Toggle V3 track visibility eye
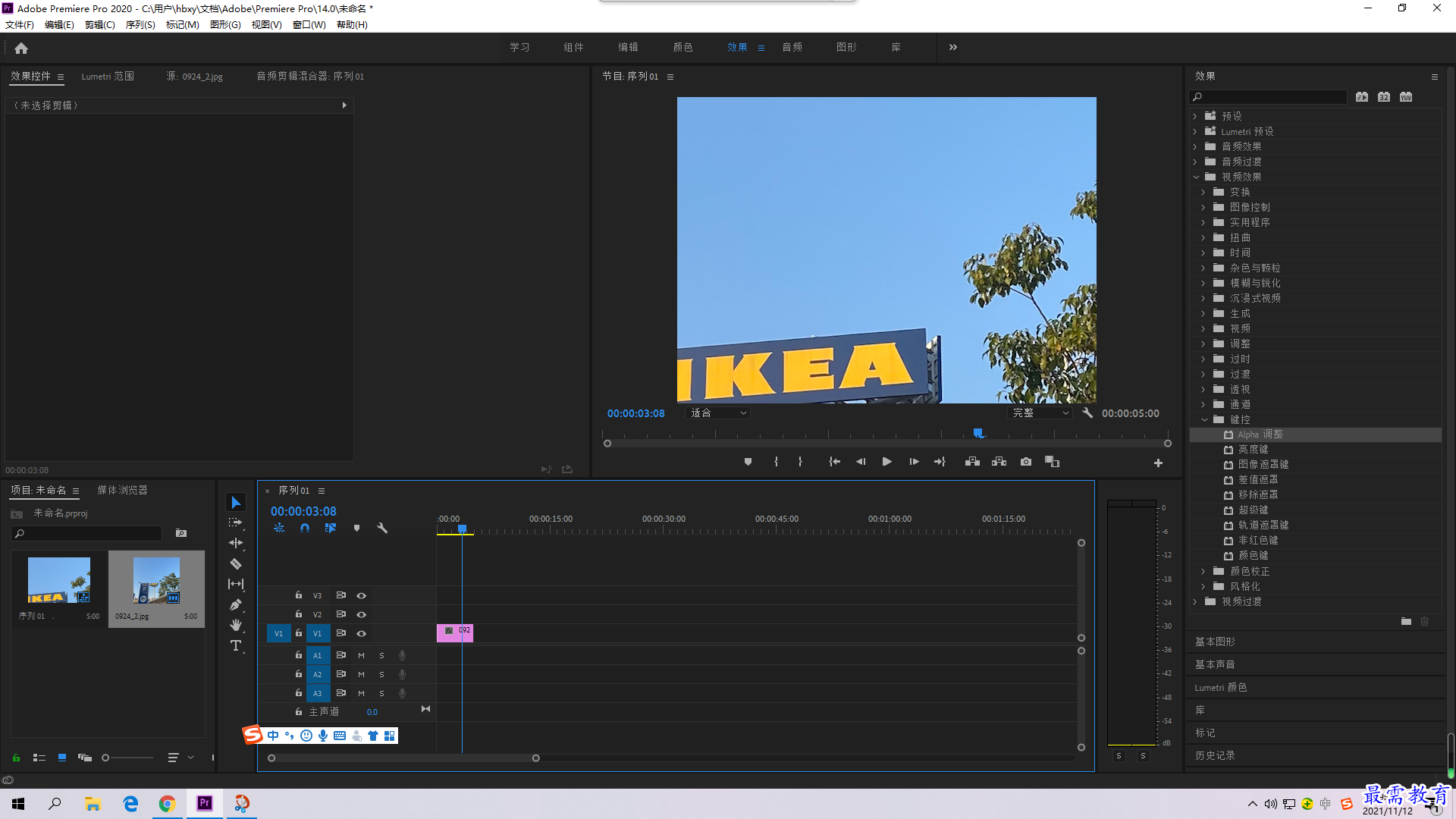The height and width of the screenshot is (819, 1456). (362, 596)
